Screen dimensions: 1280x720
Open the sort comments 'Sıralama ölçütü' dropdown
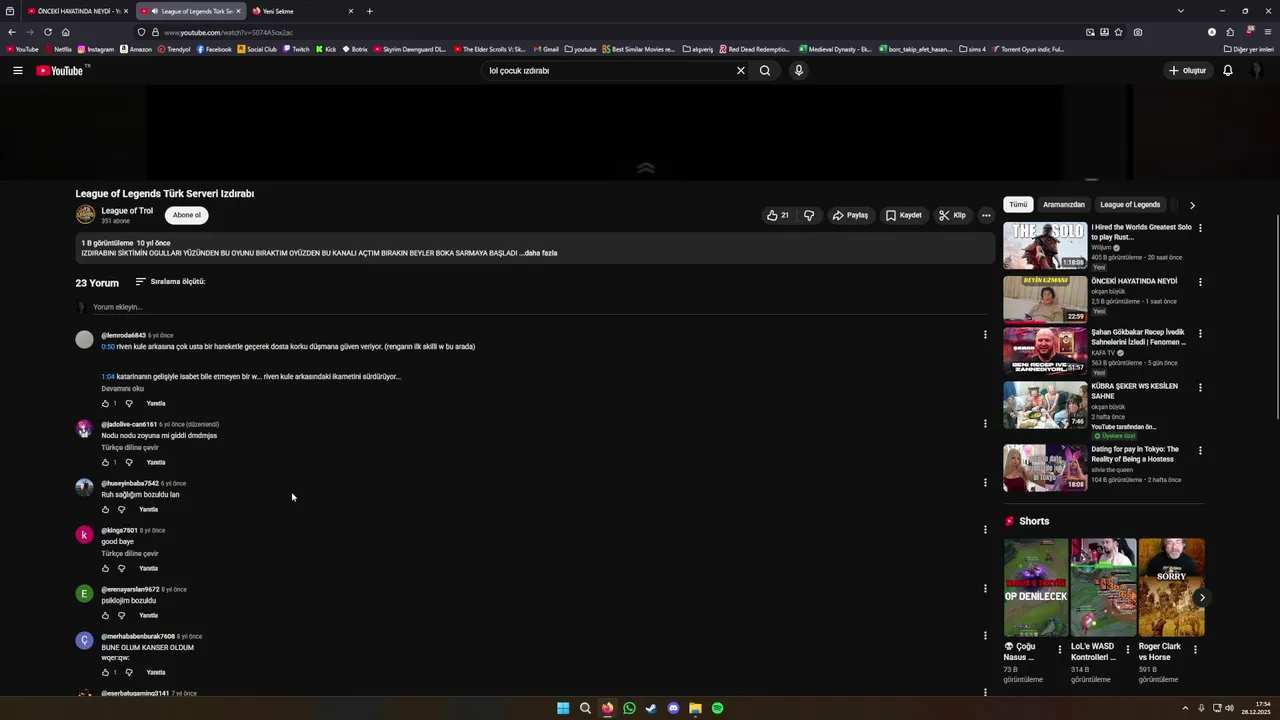(x=170, y=282)
